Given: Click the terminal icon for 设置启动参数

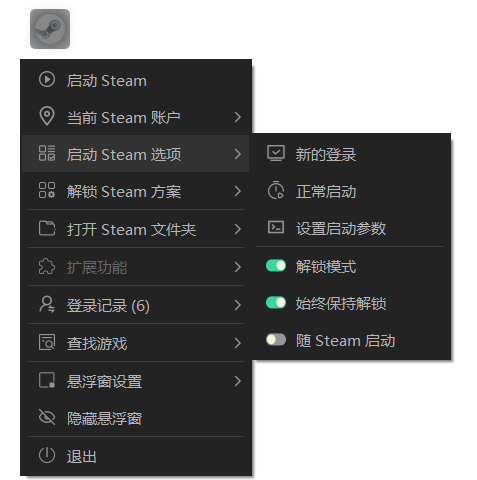Looking at the screenshot, I should point(276,228).
